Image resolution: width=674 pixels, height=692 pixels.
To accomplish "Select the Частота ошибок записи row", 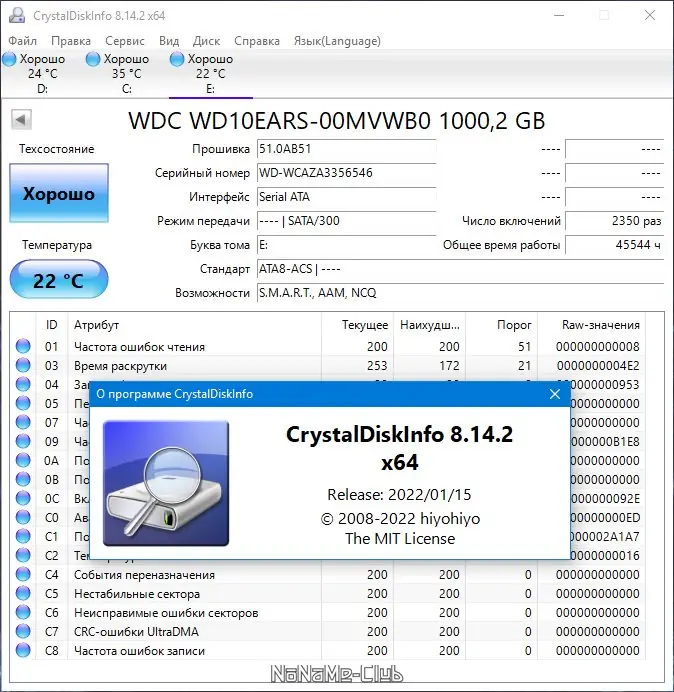I will tap(327, 650).
